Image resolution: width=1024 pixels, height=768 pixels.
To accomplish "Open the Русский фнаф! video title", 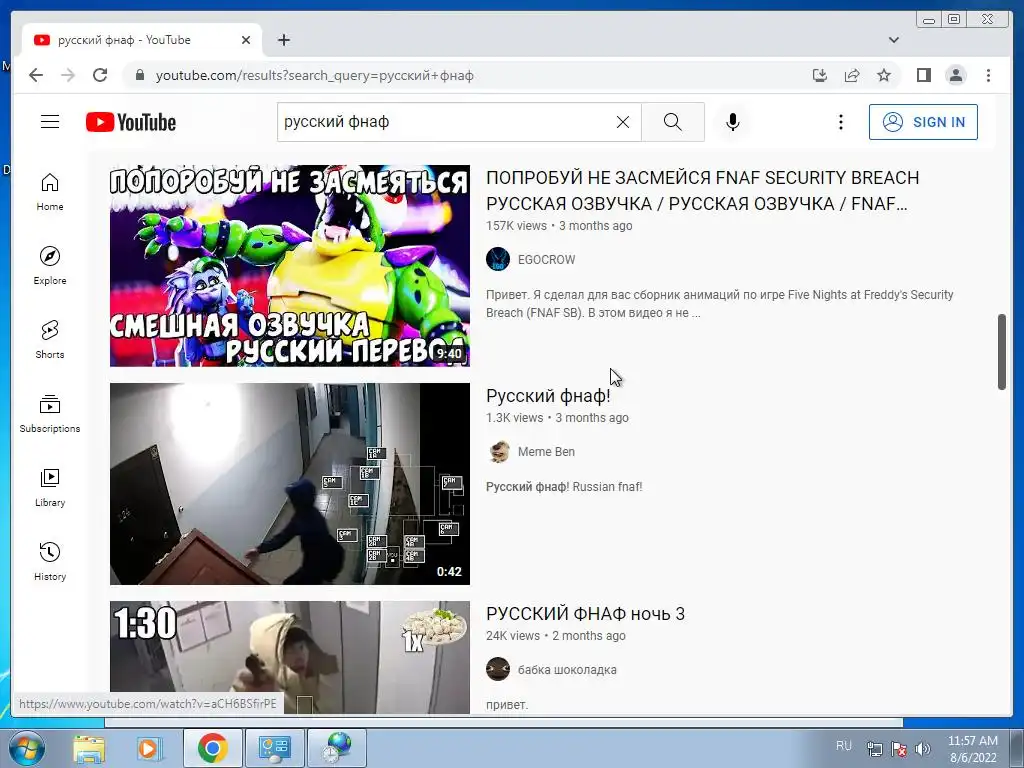I will pyautogui.click(x=548, y=396).
